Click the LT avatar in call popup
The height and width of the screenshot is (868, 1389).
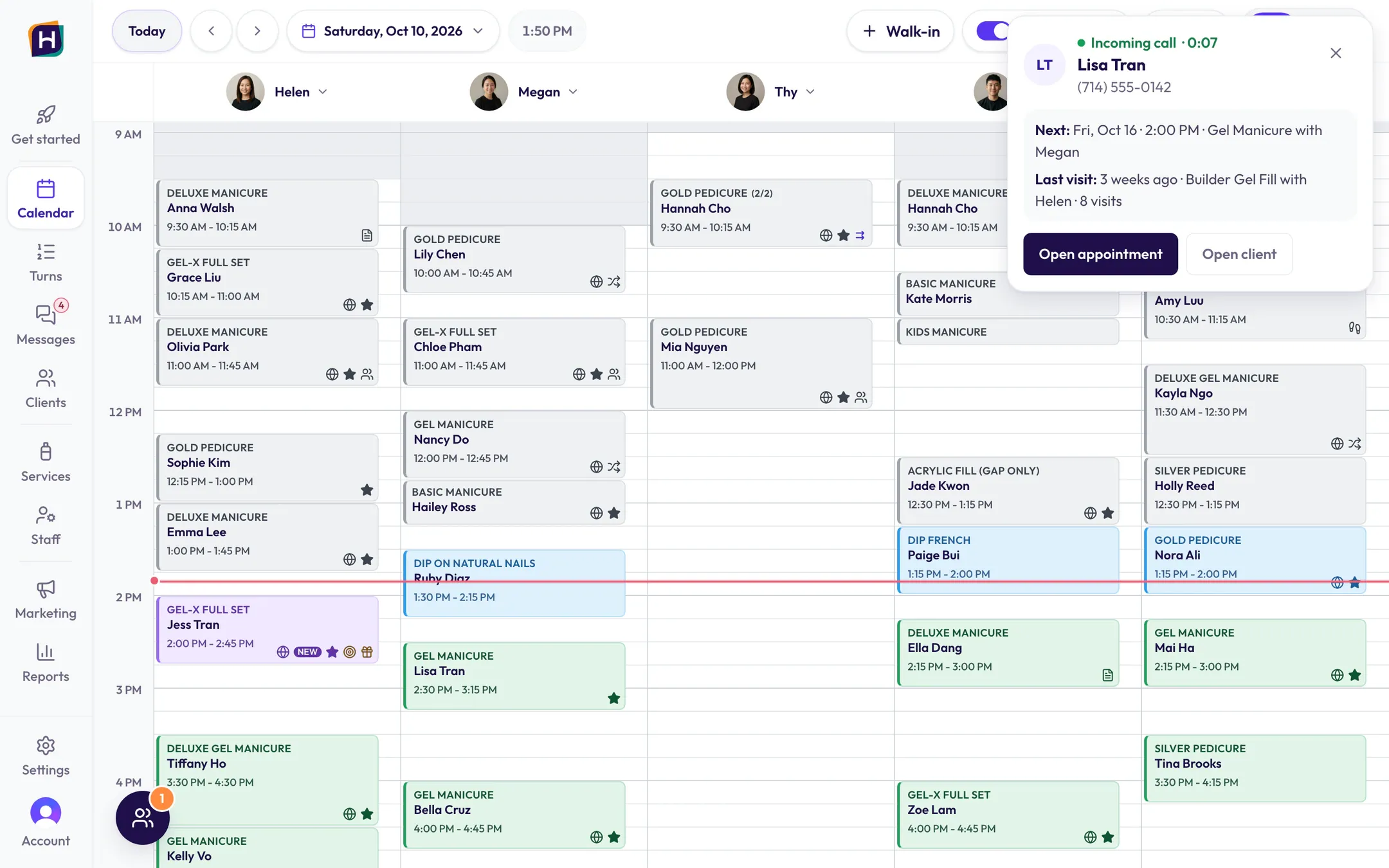tap(1044, 65)
